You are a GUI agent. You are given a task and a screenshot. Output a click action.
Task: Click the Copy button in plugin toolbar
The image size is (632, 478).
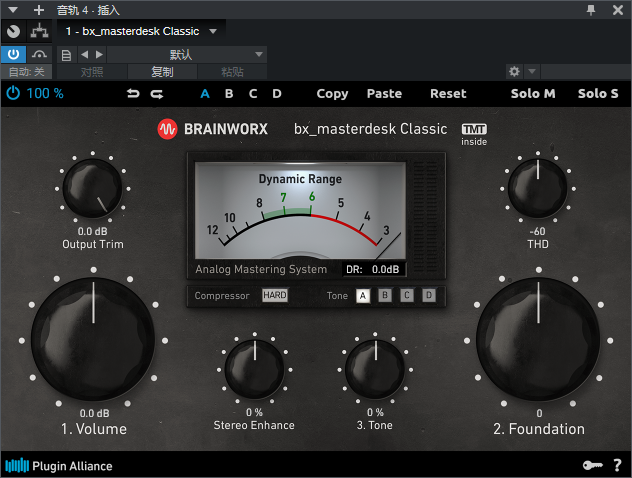[332, 94]
